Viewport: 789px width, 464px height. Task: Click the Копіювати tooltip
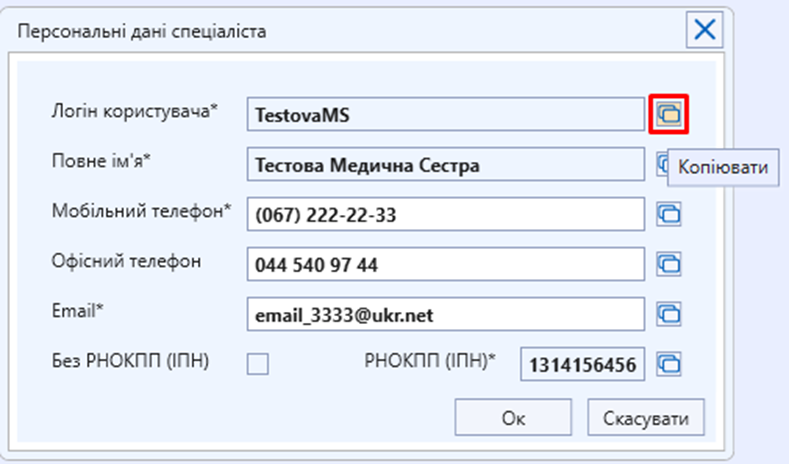click(723, 167)
